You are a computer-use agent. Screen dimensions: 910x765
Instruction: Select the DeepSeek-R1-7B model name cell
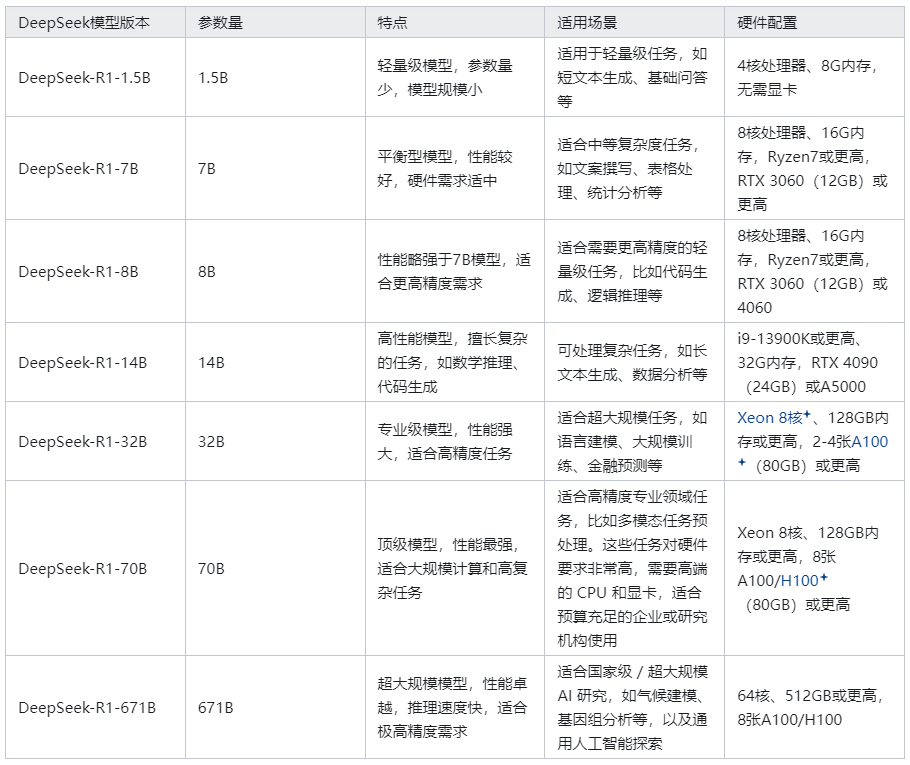tap(78, 168)
